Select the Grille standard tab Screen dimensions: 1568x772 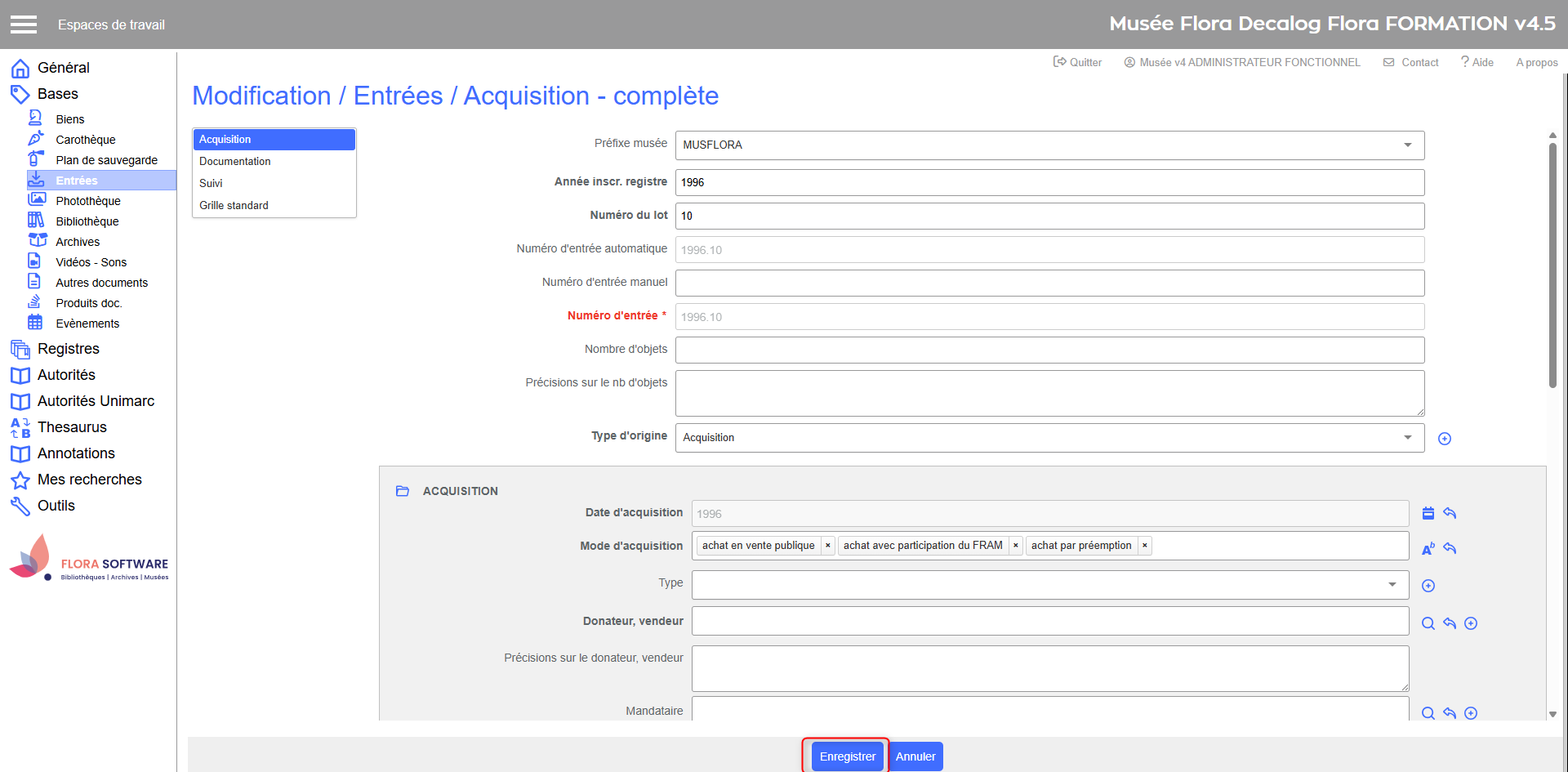coord(234,206)
